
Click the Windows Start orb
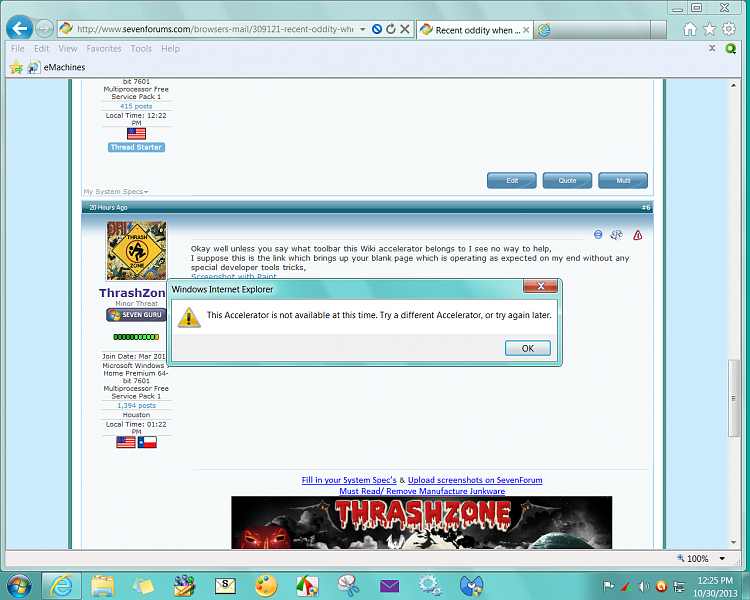pyautogui.click(x=19, y=585)
